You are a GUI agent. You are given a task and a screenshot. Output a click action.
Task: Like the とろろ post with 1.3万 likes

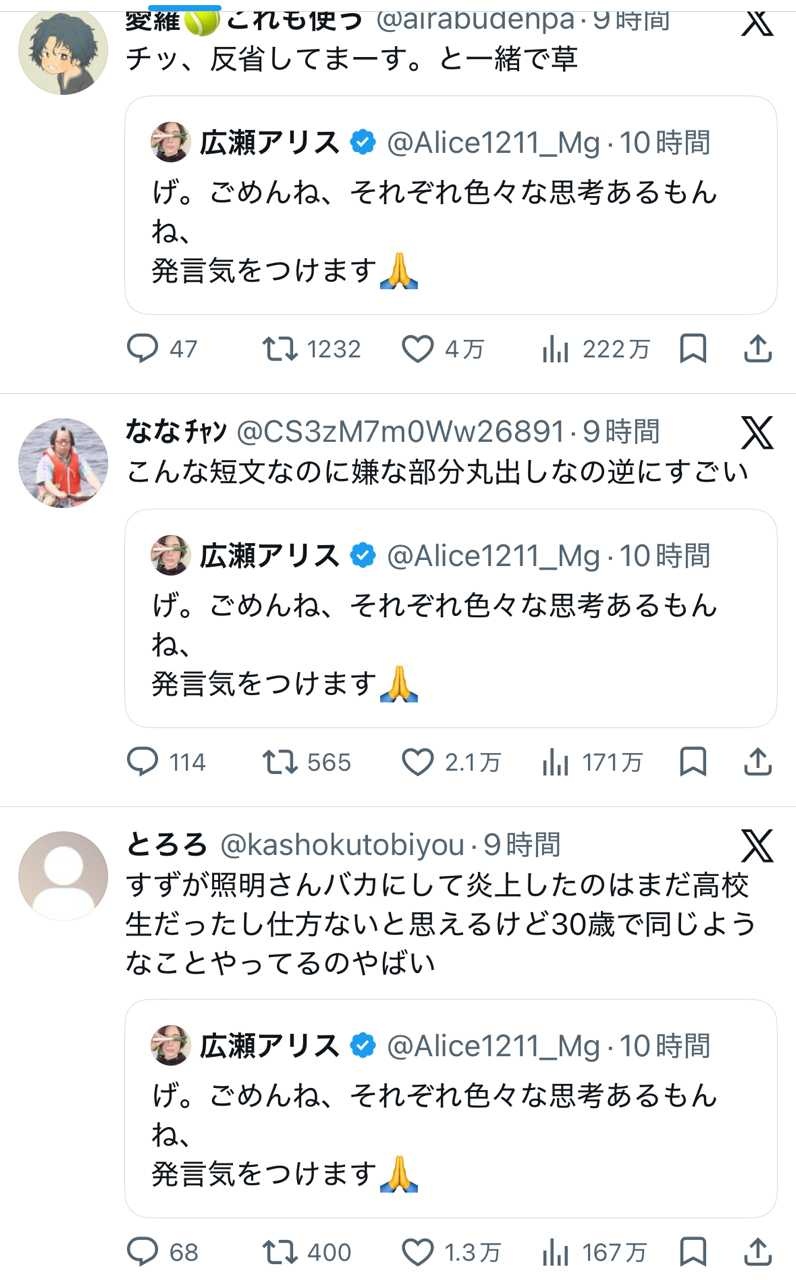417,1251
